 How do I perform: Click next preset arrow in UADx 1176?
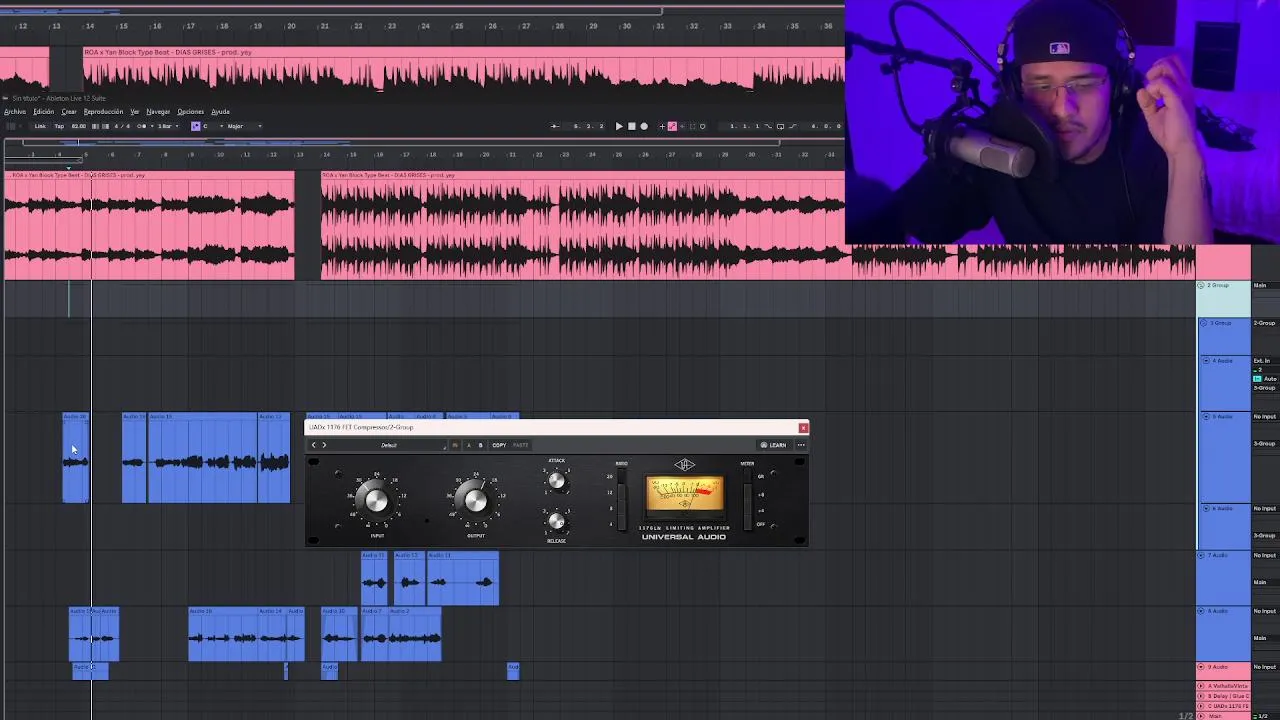tap(324, 445)
